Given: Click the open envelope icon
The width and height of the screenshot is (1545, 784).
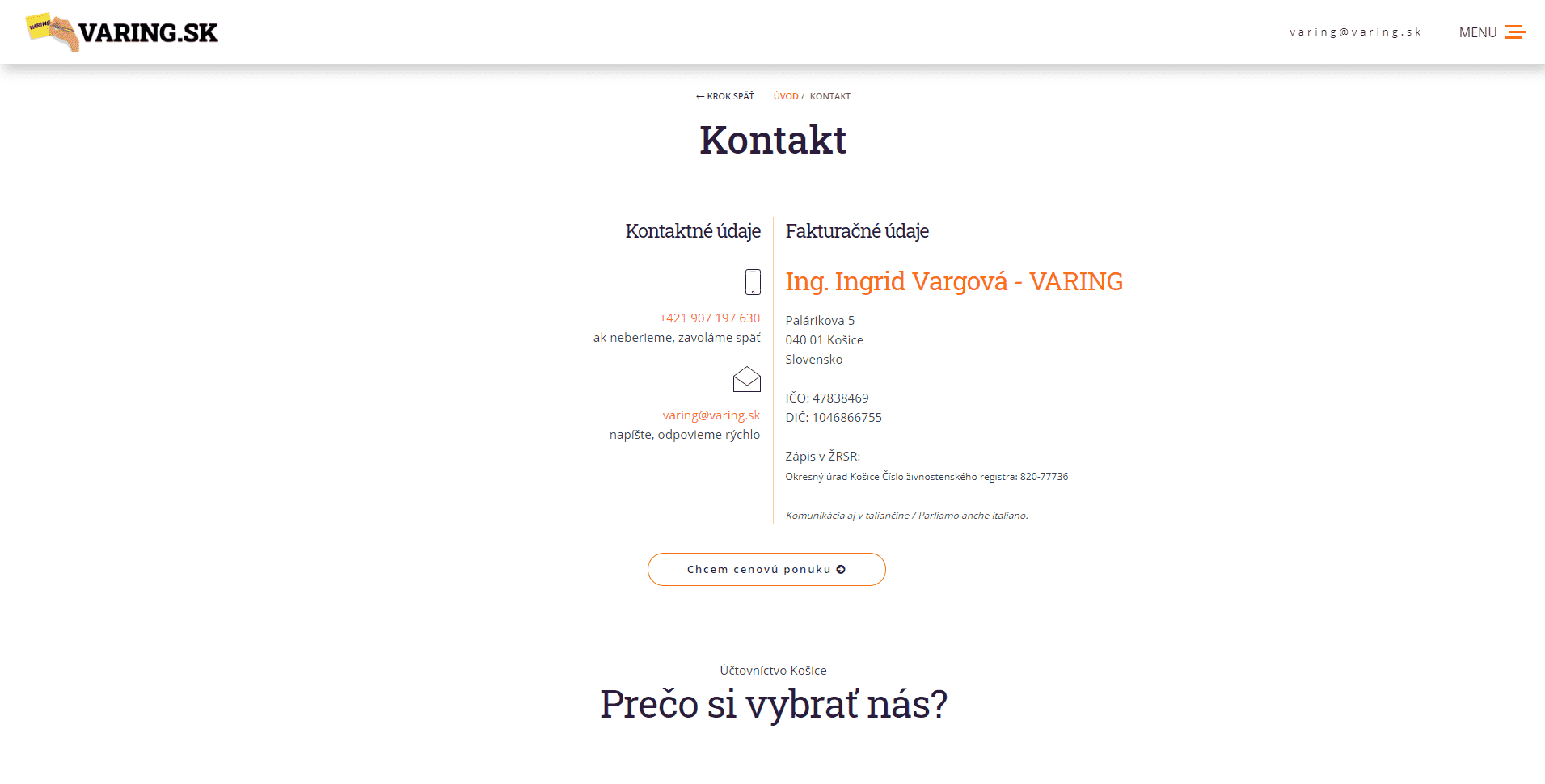Looking at the screenshot, I should pos(746,379).
